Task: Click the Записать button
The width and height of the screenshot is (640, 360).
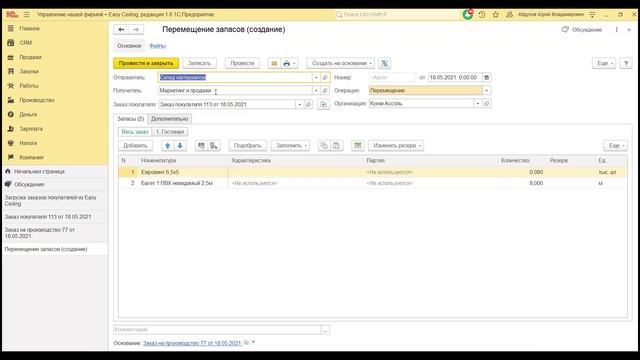Action: tap(199, 63)
